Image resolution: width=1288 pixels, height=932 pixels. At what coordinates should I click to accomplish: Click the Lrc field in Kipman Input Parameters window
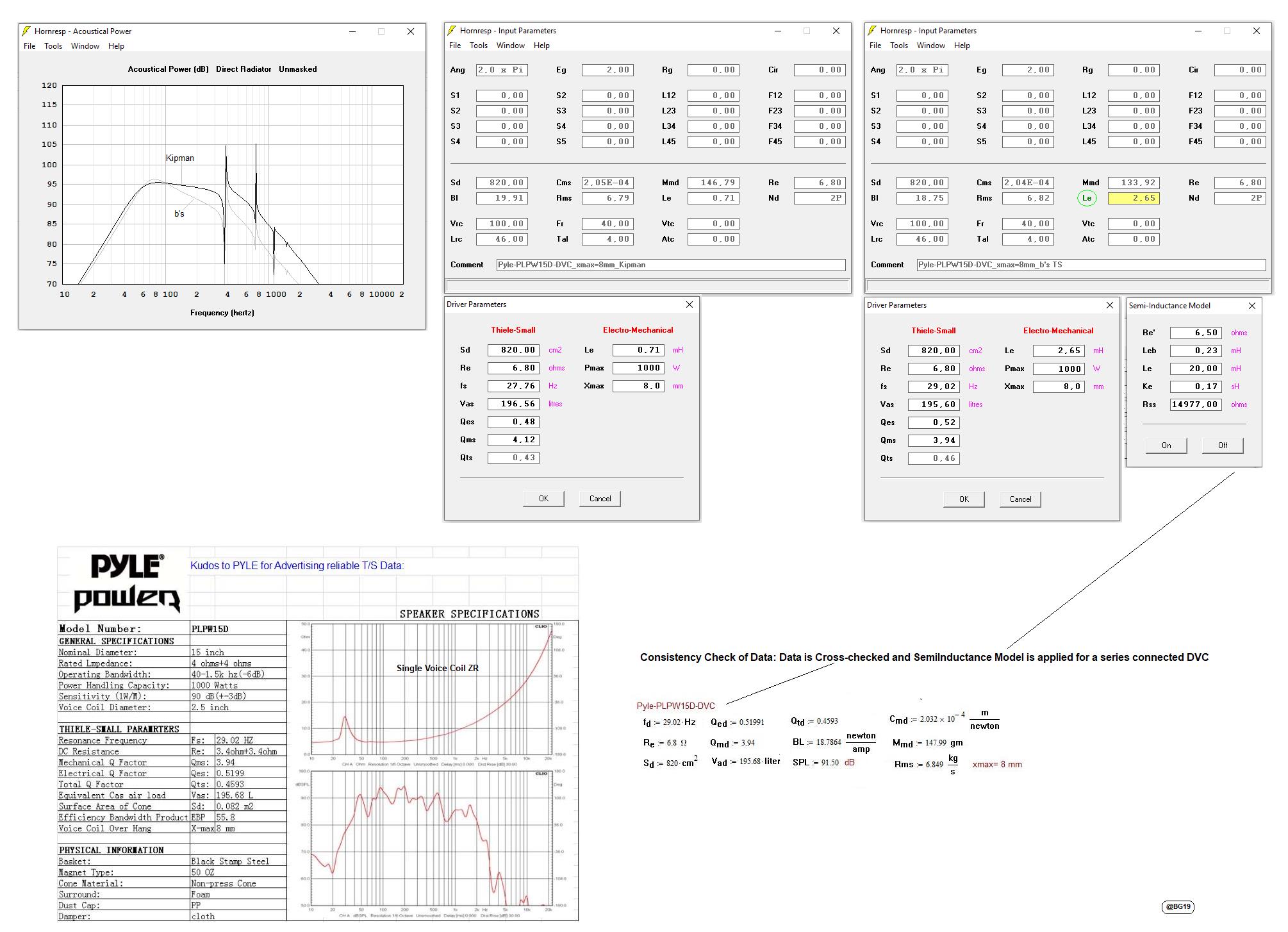(x=502, y=239)
